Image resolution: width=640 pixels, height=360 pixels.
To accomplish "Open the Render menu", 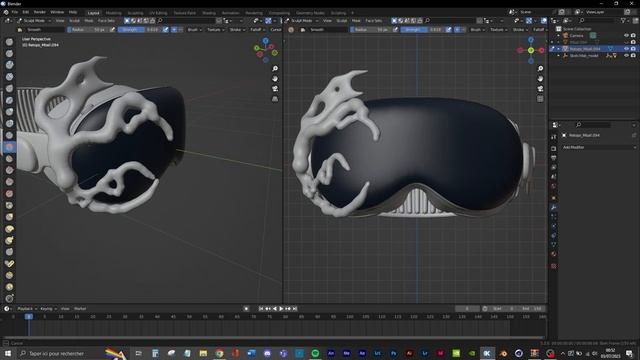I will tap(40, 12).
